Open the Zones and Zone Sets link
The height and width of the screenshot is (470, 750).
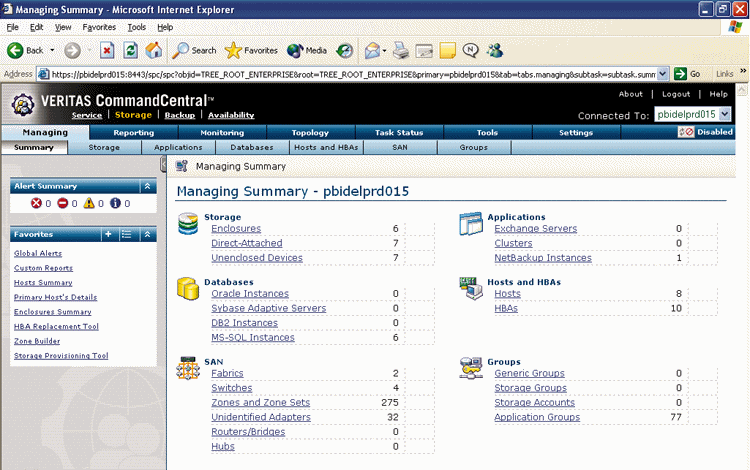[x=261, y=403]
